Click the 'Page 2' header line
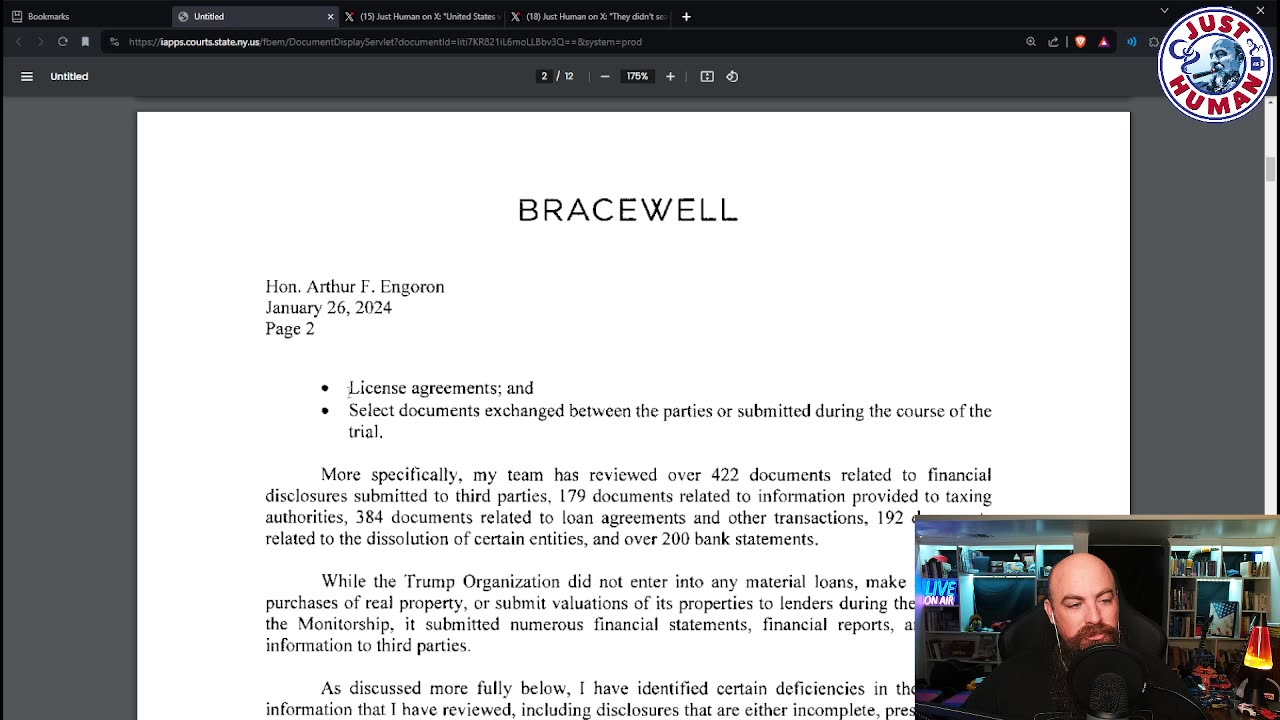 [x=290, y=329]
